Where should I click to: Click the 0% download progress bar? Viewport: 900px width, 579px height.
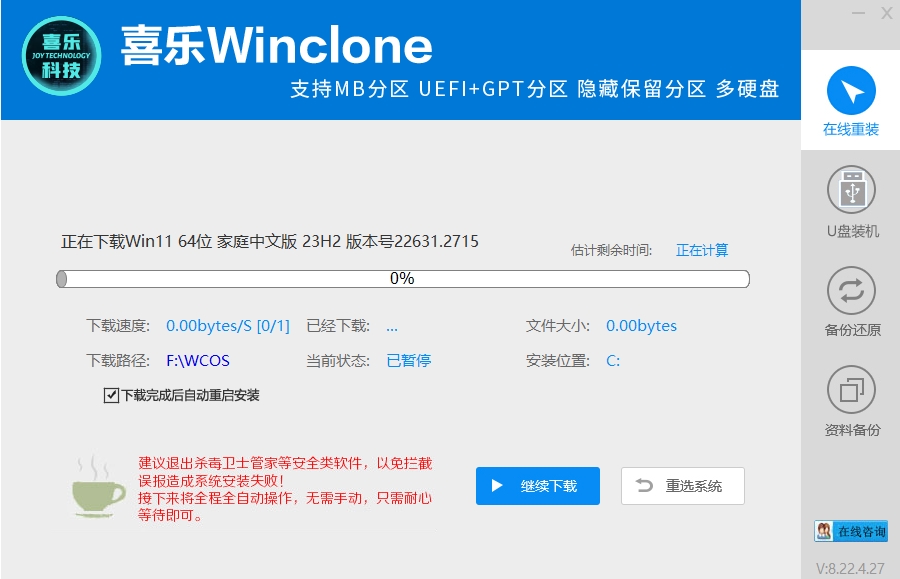403,279
